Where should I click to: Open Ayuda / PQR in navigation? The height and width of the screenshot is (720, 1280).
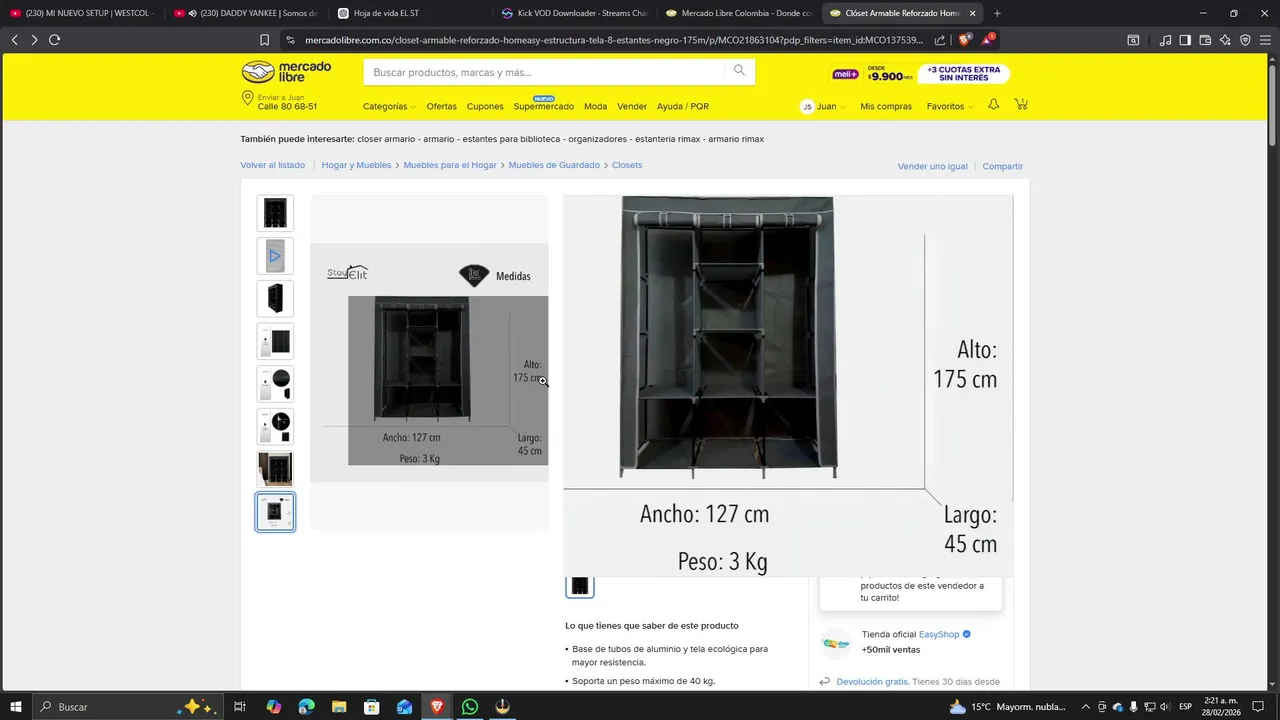(683, 106)
